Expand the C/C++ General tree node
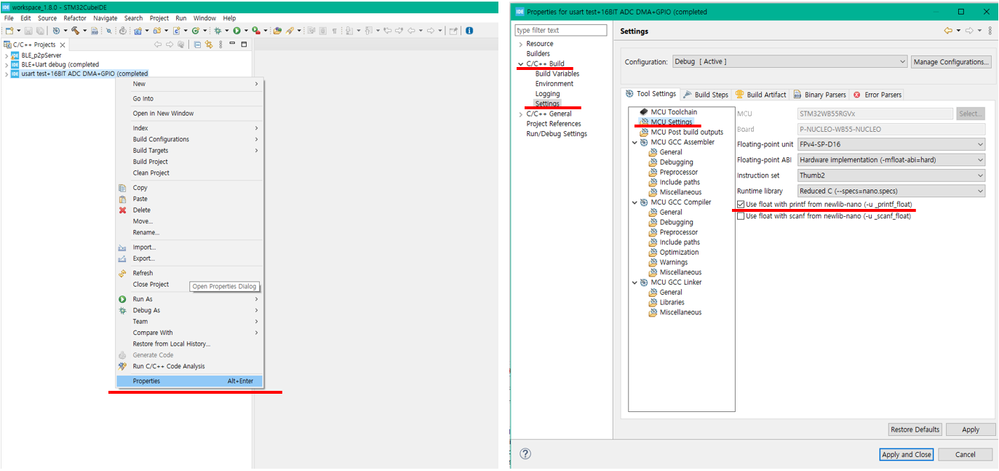 pyautogui.click(x=521, y=113)
